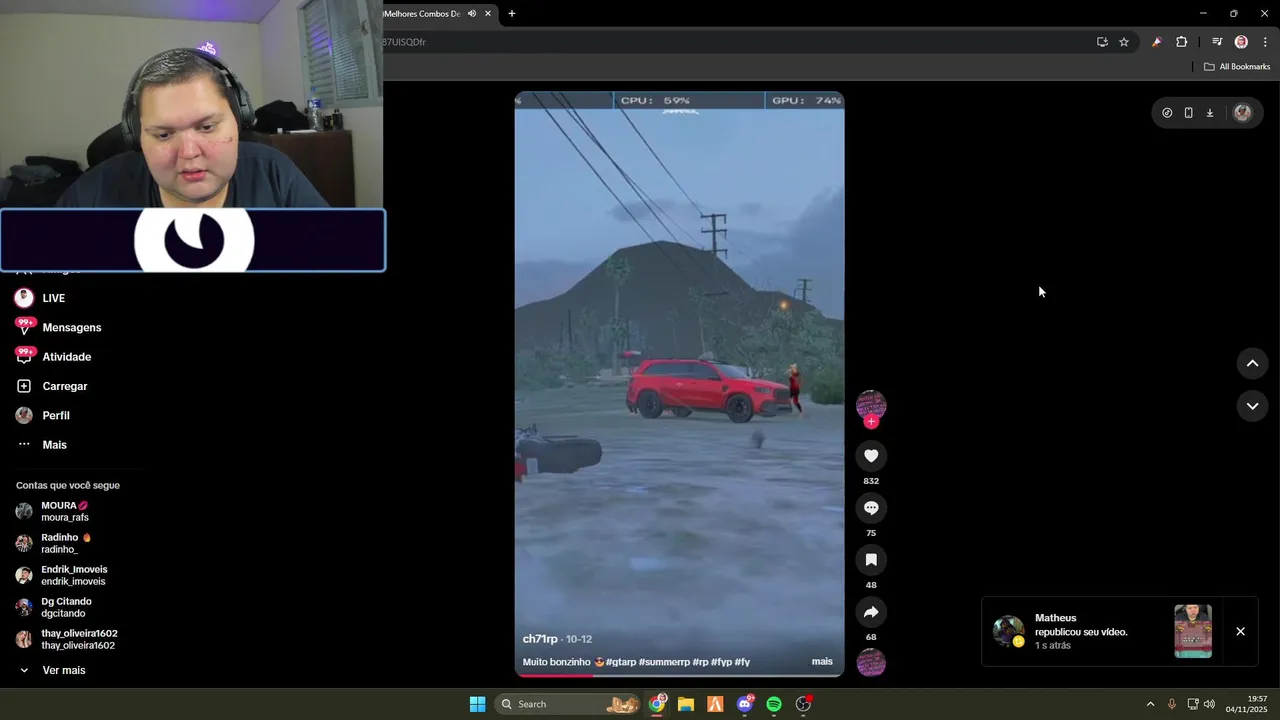
Task: Go to next video with down chevron
Action: [1252, 406]
